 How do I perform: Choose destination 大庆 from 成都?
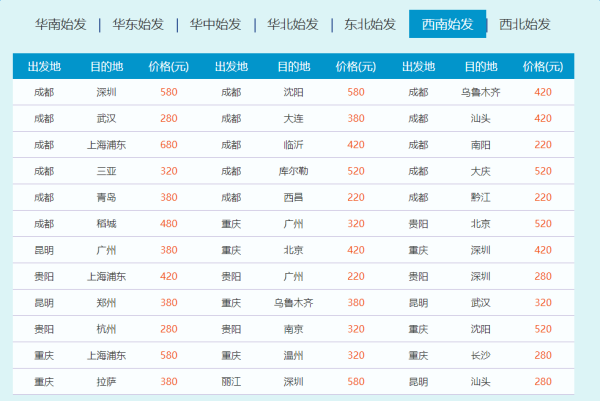(481, 171)
